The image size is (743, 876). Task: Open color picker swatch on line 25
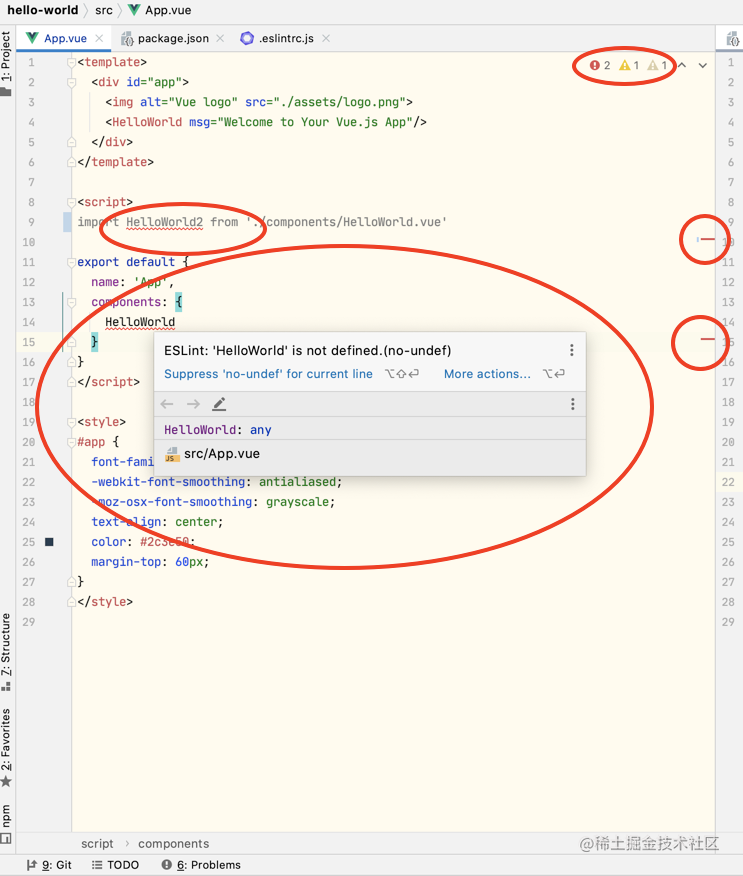click(49, 542)
